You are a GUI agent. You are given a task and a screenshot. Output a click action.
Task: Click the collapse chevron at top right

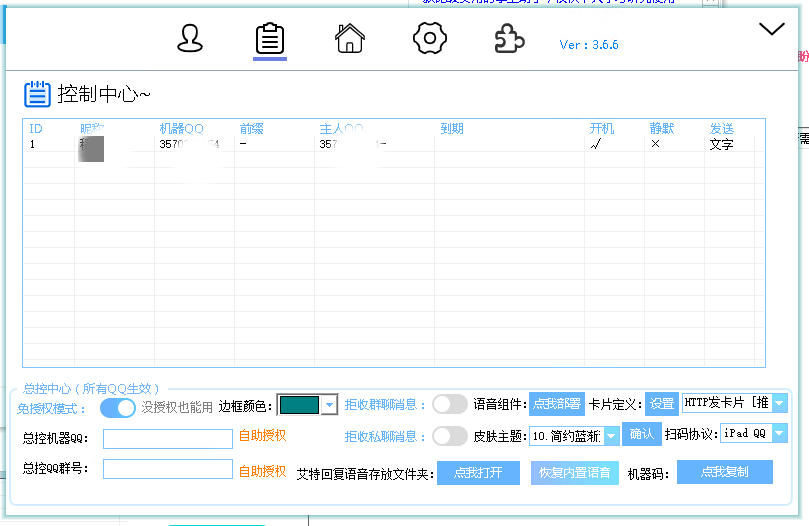(x=772, y=30)
